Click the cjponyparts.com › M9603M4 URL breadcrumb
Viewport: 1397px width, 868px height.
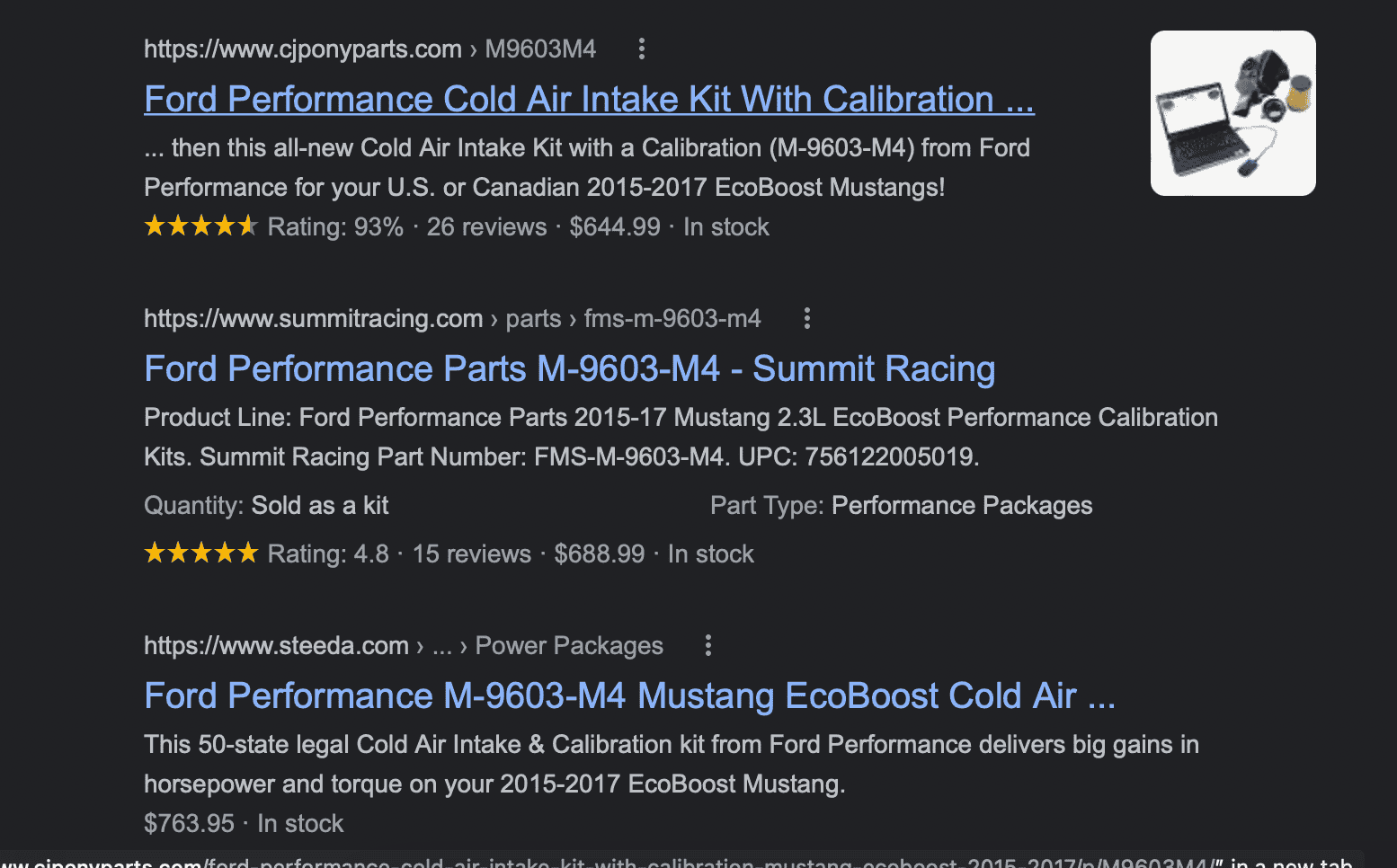(369, 49)
